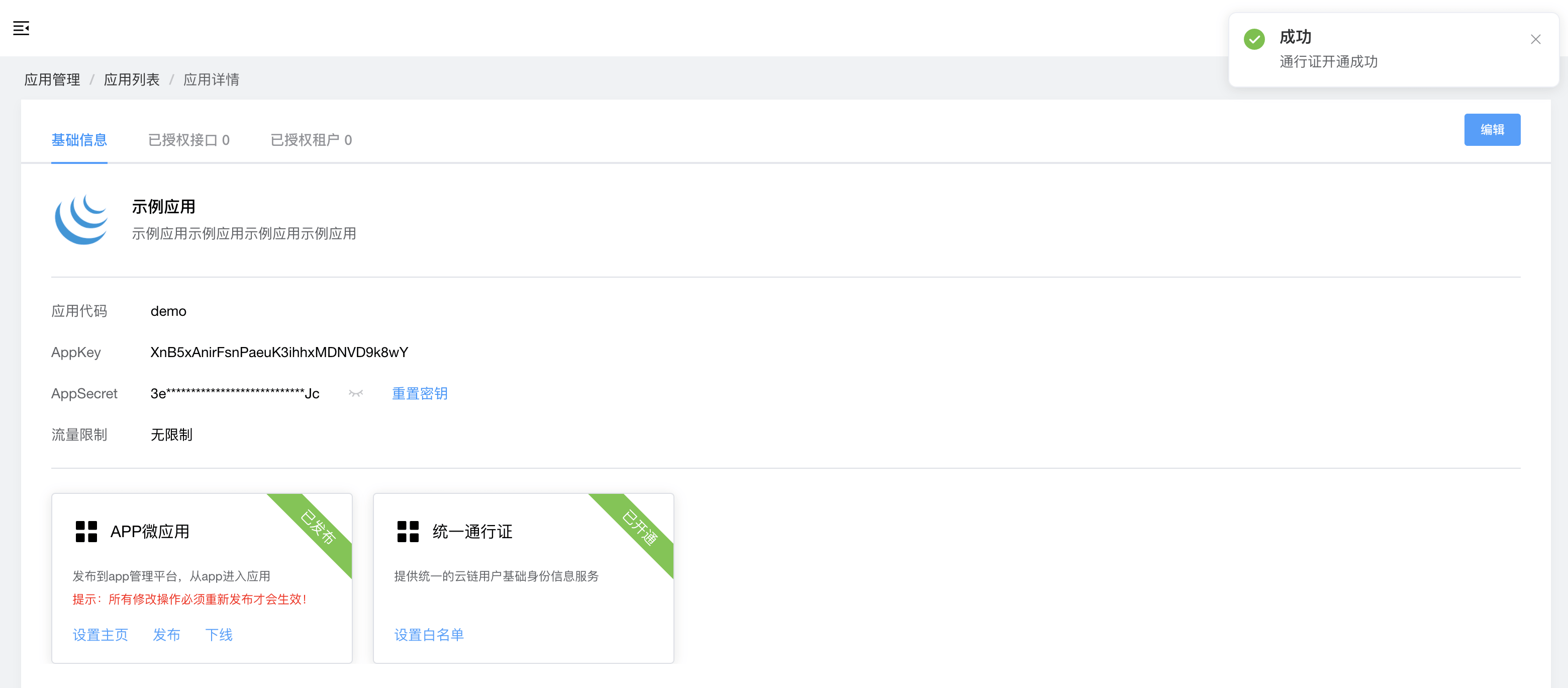This screenshot has width=1568, height=688.
Task: Toggle AppSecret visibility eye icon
Action: tap(355, 394)
